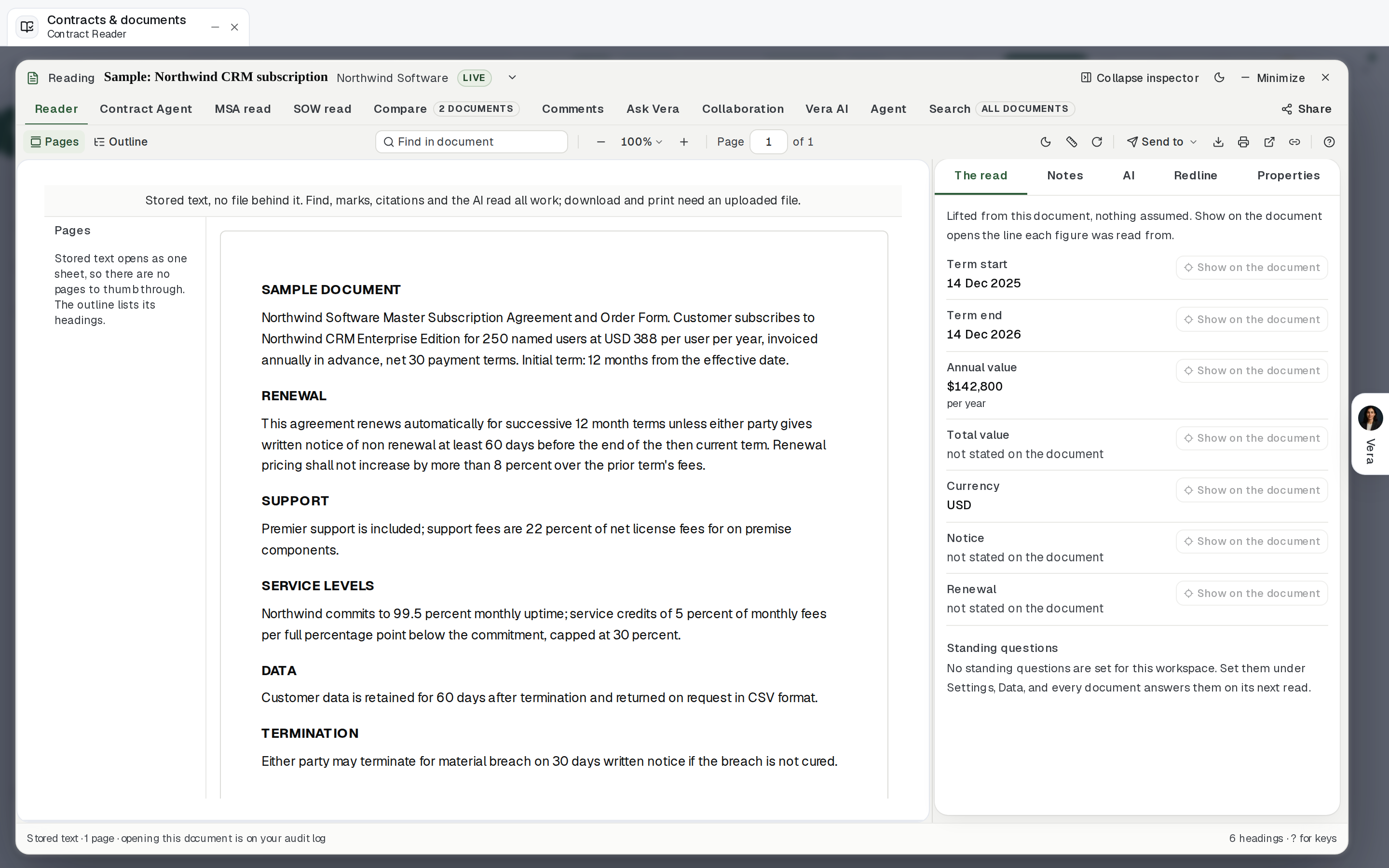This screenshot has width=1389, height=868.
Task: Open the AI inspector tab
Action: point(1129,176)
